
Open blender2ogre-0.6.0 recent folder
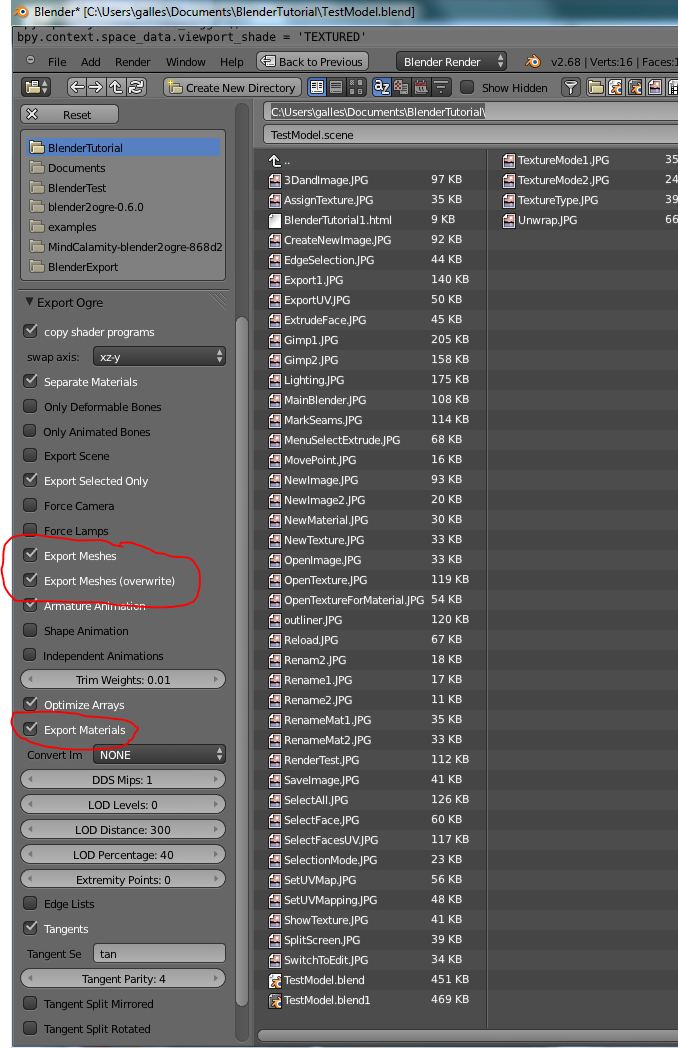pyautogui.click(x=124, y=207)
